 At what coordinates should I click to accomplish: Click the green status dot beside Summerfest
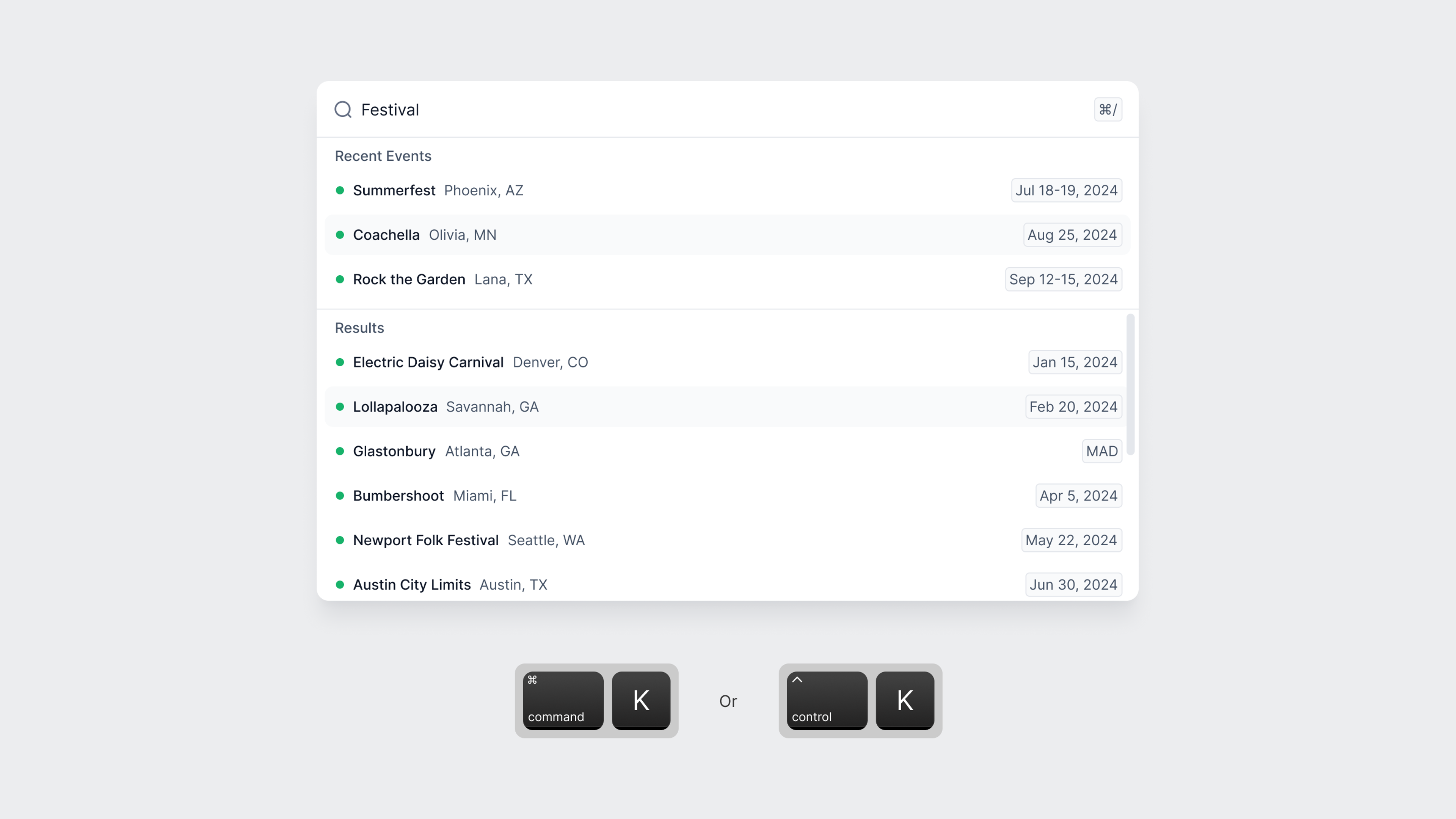340,190
